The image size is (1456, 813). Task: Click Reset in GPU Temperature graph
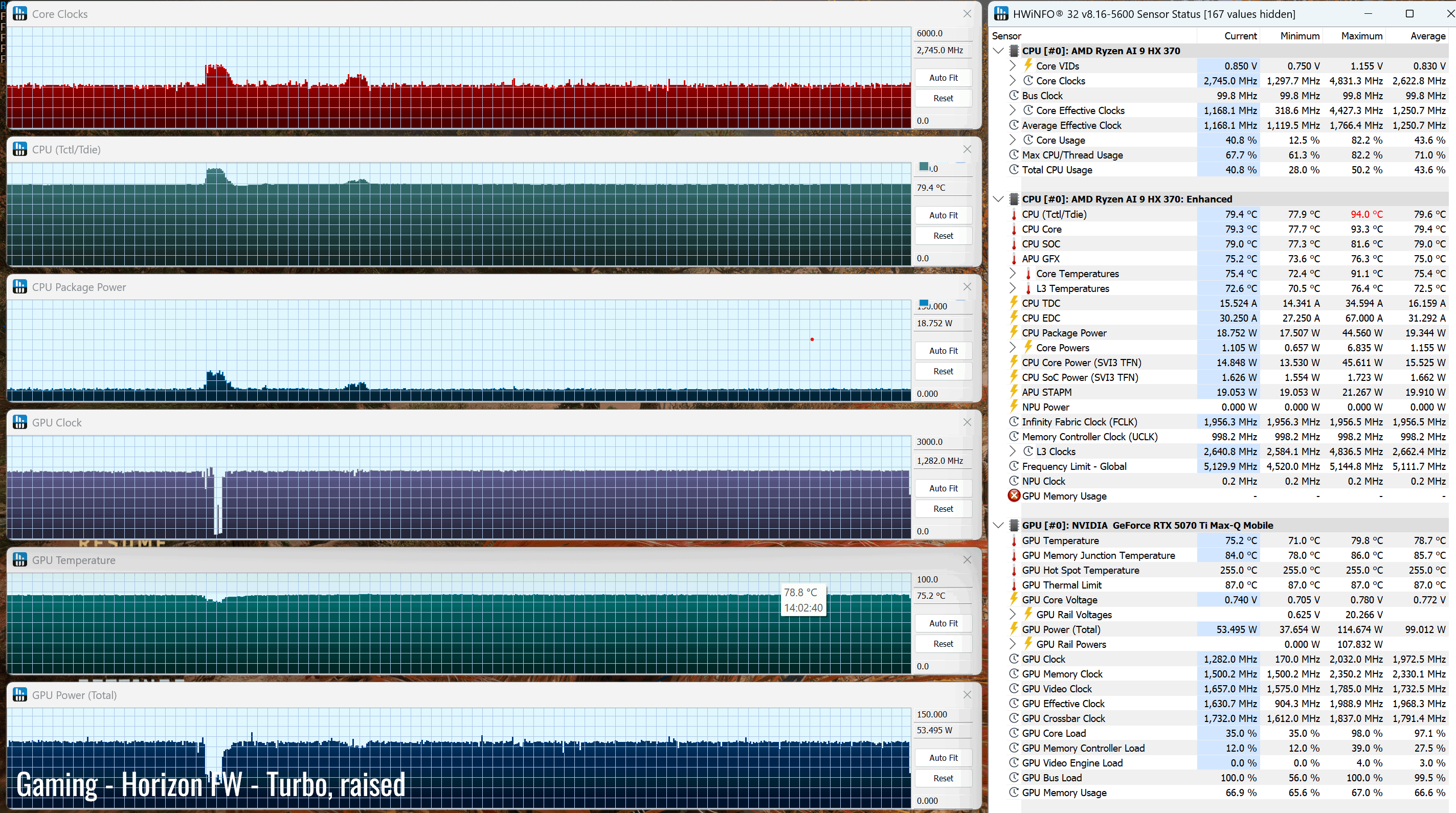[x=943, y=644]
